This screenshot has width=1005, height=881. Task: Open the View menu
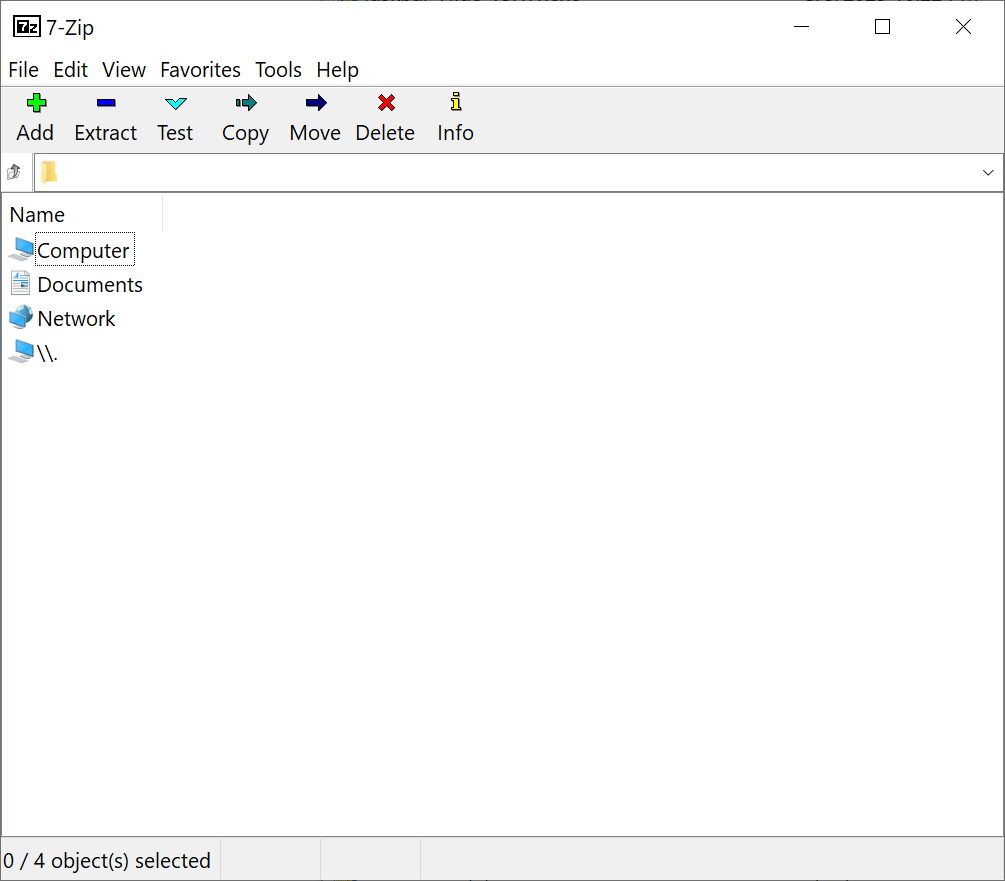pos(123,69)
